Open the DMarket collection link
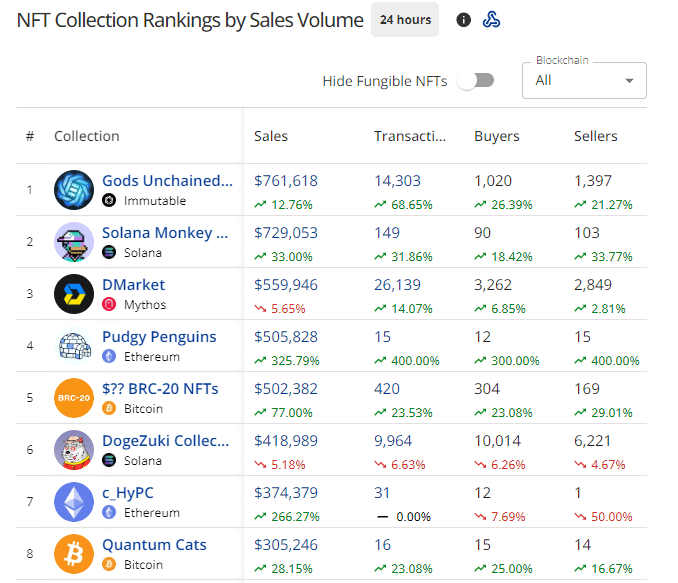The height and width of the screenshot is (583, 678). pos(133,285)
